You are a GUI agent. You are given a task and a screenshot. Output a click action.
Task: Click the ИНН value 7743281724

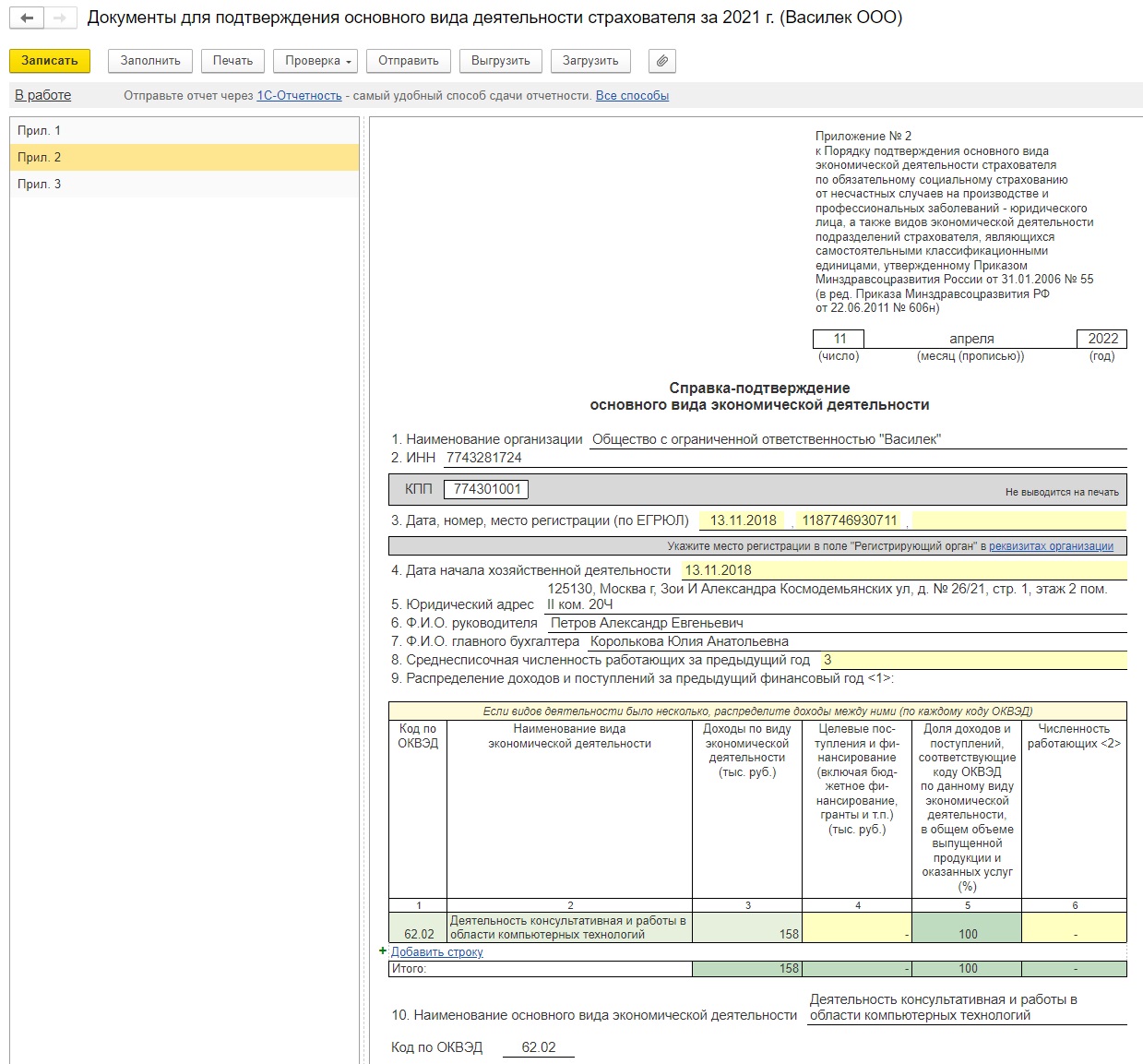click(x=483, y=458)
